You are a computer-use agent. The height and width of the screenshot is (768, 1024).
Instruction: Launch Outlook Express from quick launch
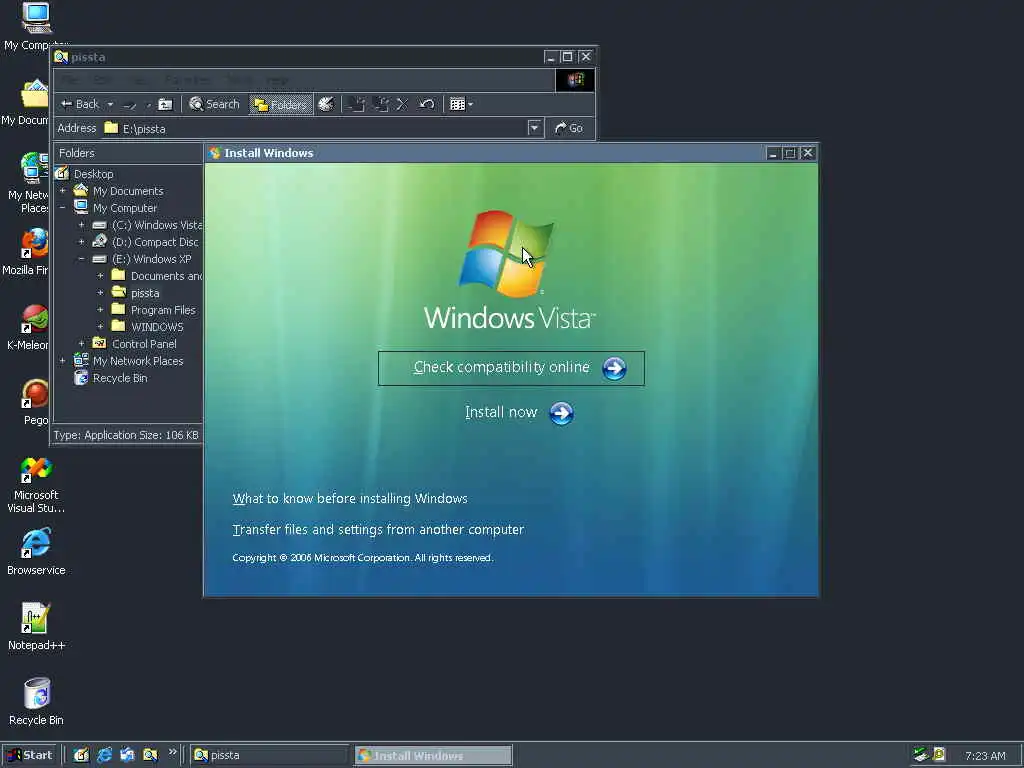(127, 756)
